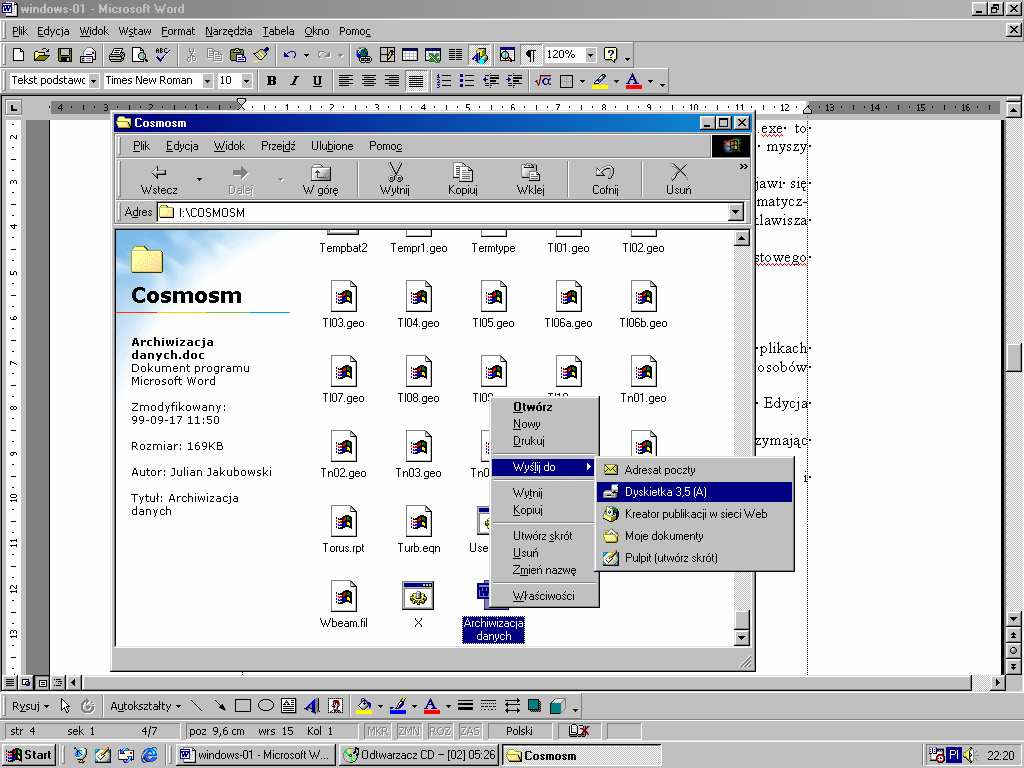Click the Start button
This screenshot has height=768, width=1024.
coord(30,755)
